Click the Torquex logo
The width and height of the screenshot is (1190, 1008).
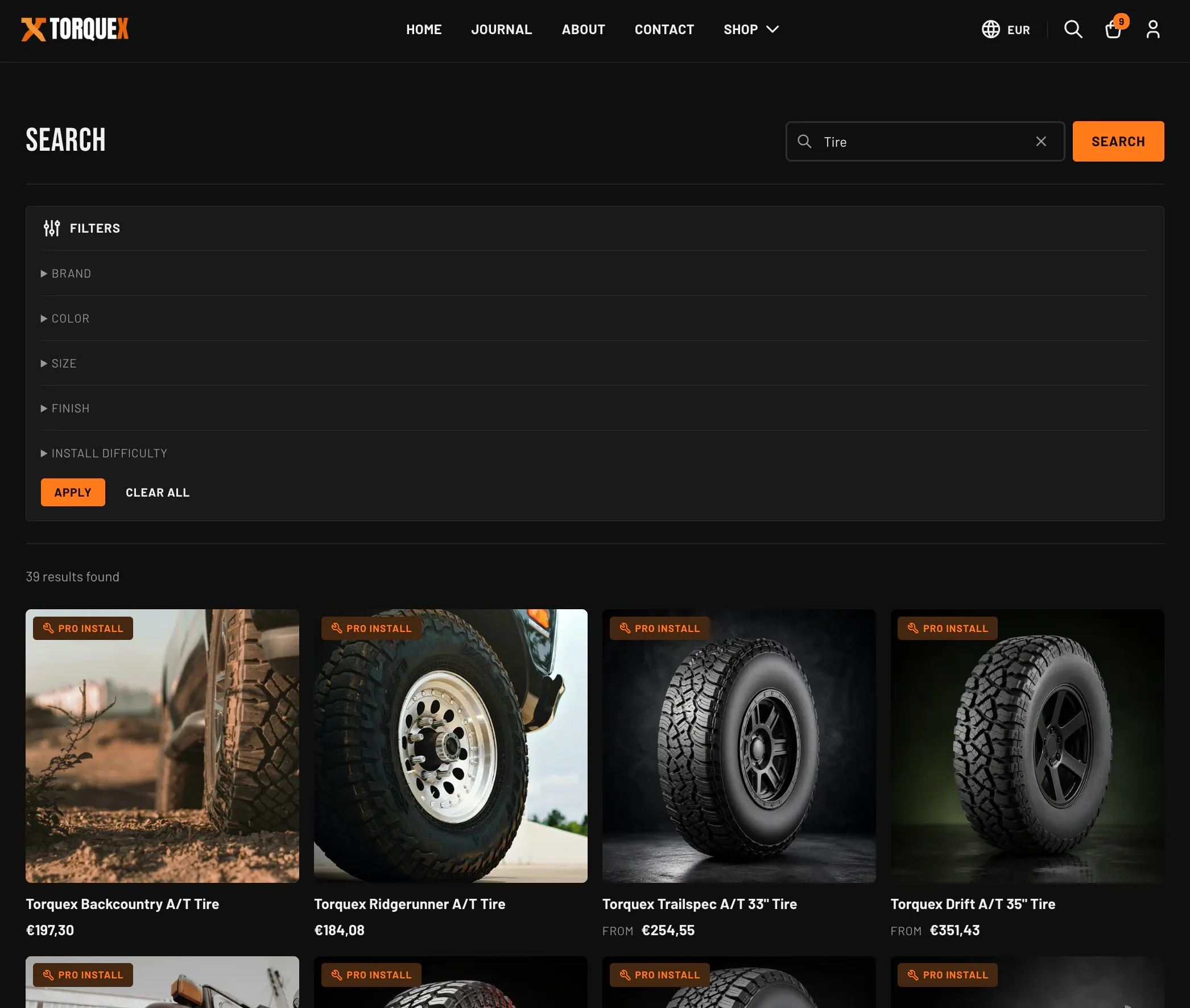pyautogui.click(x=75, y=29)
